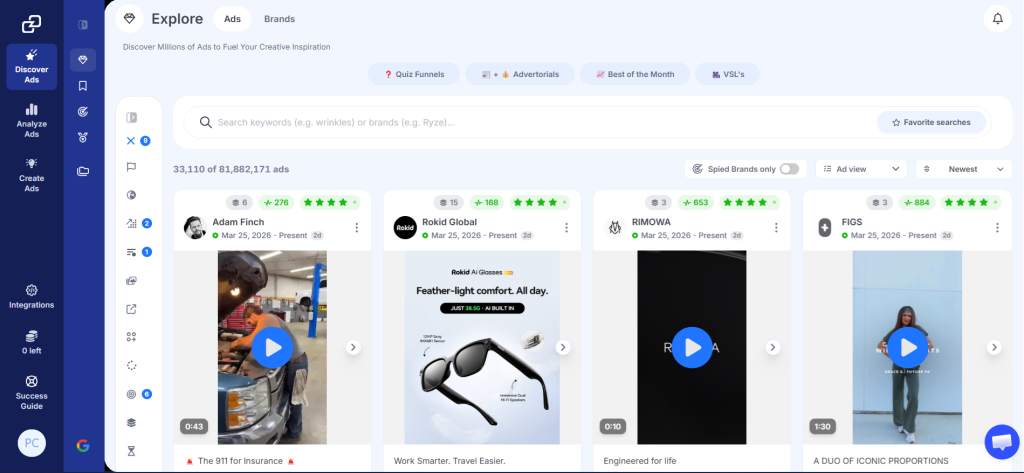The width and height of the screenshot is (1024, 473).
Task: Open the chart filter with badge 2
Action: coord(131,223)
